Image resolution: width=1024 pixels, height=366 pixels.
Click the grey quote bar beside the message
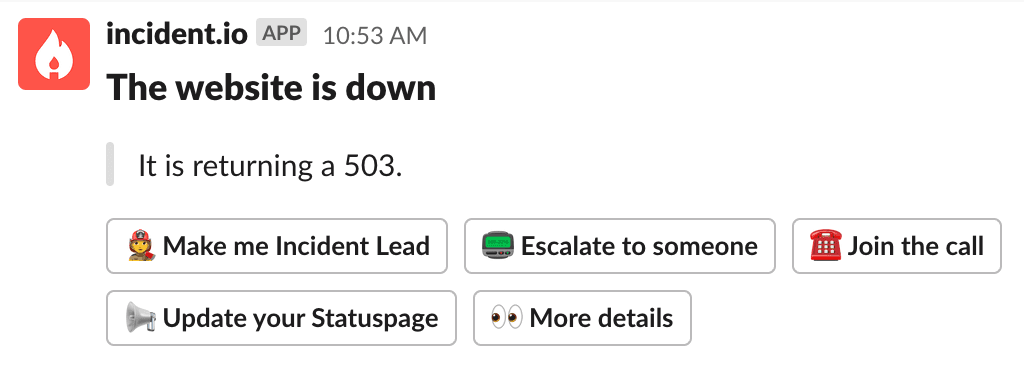(x=110, y=164)
